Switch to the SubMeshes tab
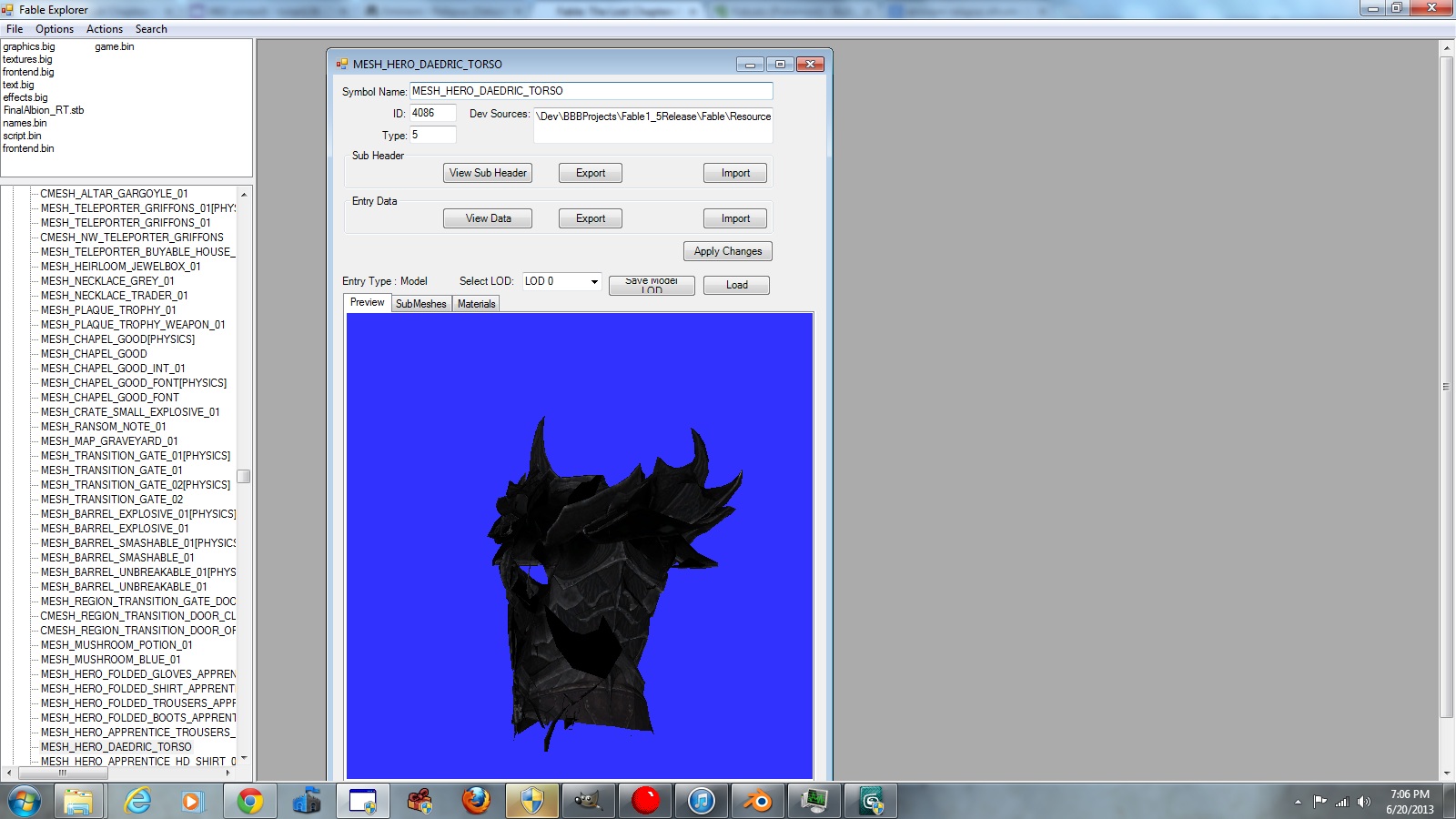Image resolution: width=1456 pixels, height=819 pixels. point(420,304)
